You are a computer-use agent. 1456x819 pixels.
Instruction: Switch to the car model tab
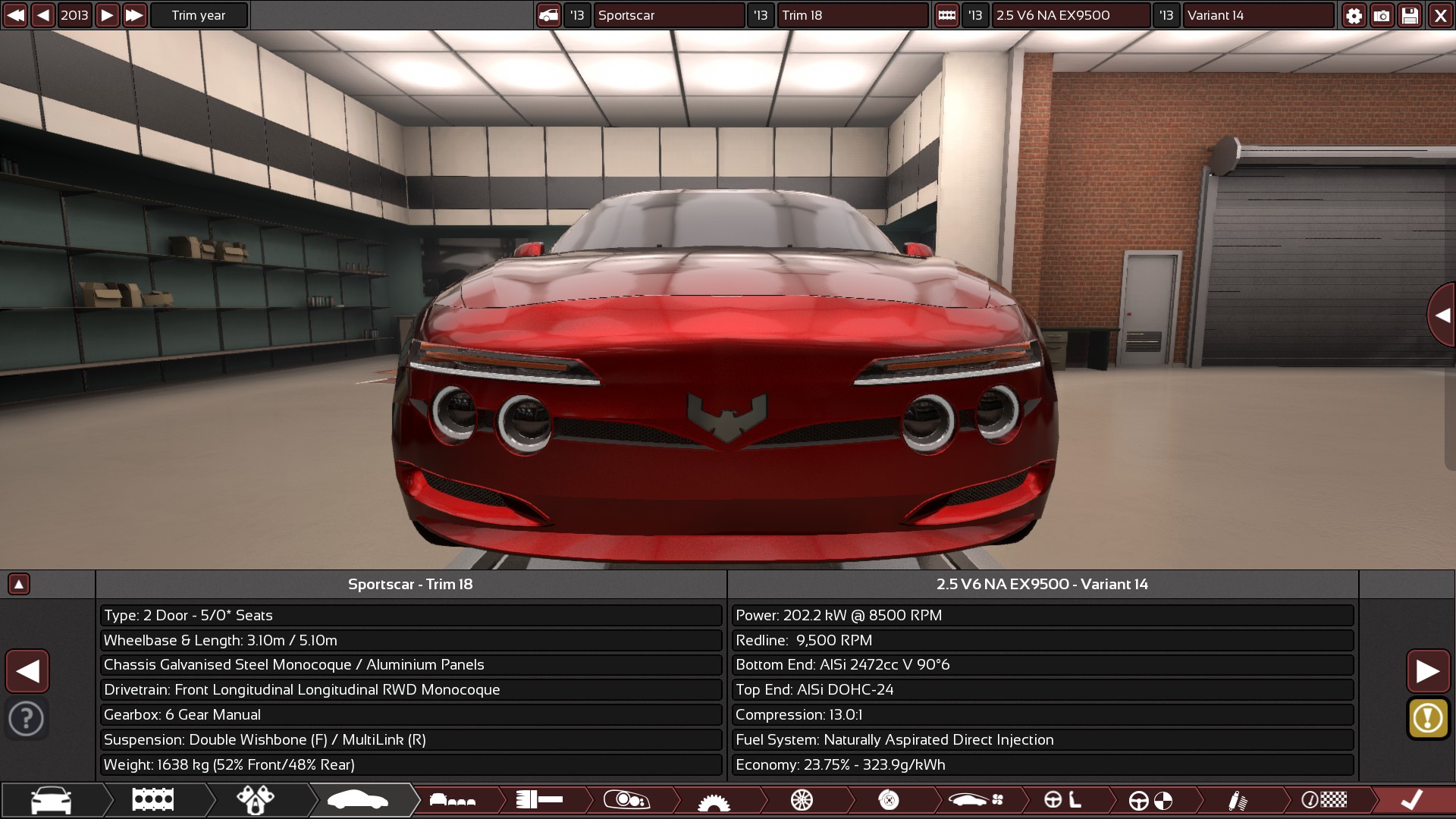click(x=52, y=800)
